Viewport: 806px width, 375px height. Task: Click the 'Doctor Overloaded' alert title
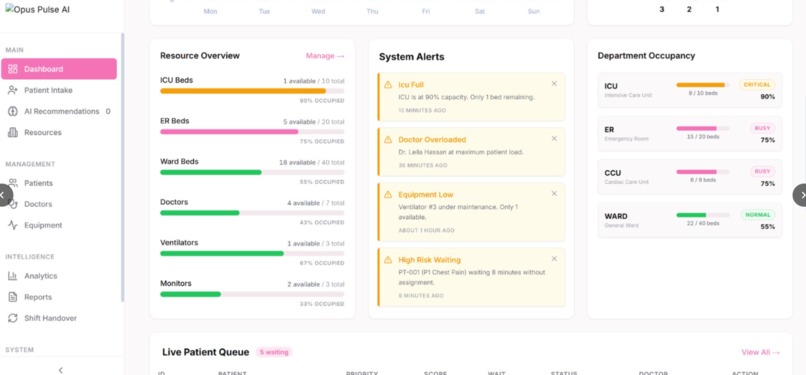pos(432,140)
